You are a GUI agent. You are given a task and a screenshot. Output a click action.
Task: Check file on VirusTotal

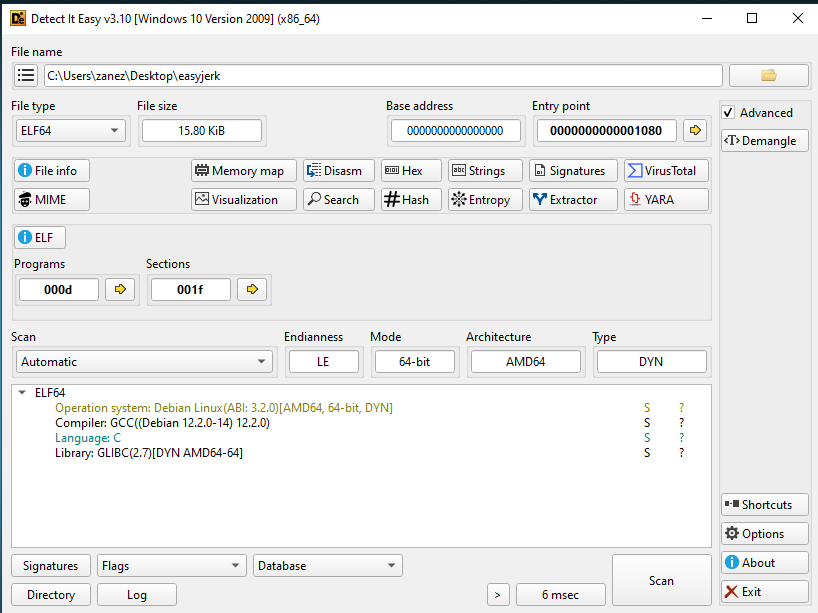click(666, 171)
